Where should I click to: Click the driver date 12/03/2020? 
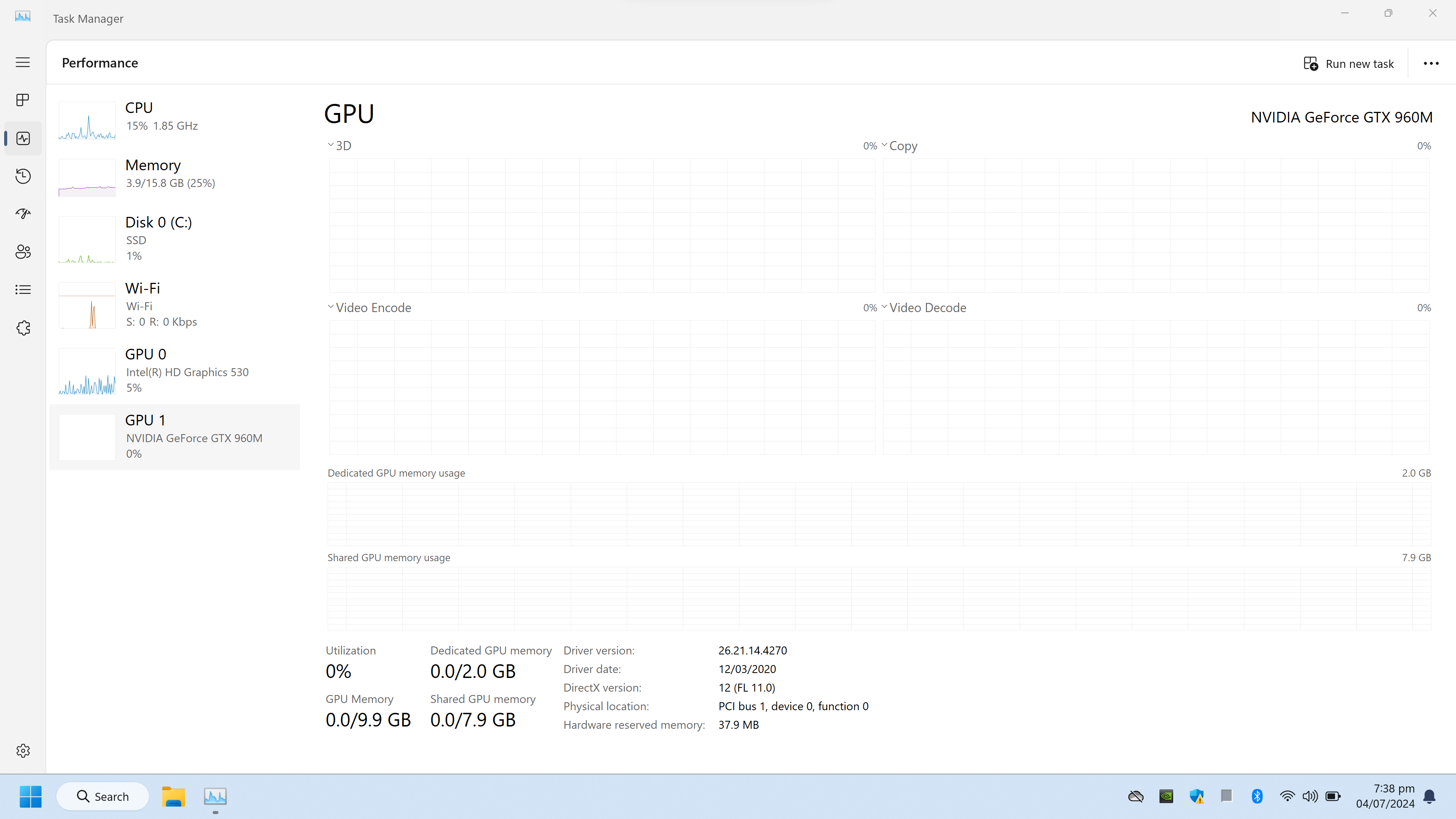747,669
